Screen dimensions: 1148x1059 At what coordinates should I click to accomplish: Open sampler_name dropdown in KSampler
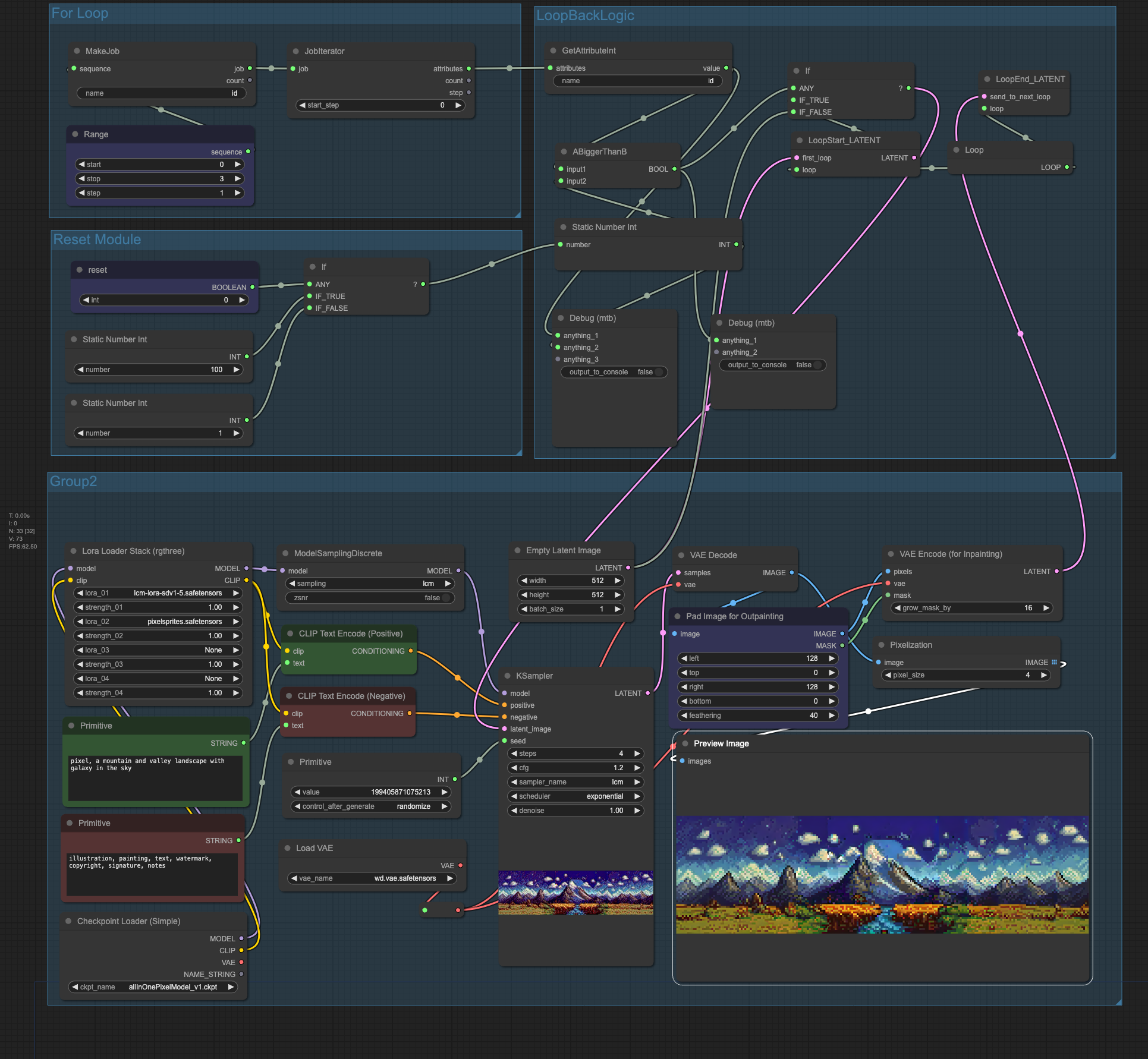point(575,782)
